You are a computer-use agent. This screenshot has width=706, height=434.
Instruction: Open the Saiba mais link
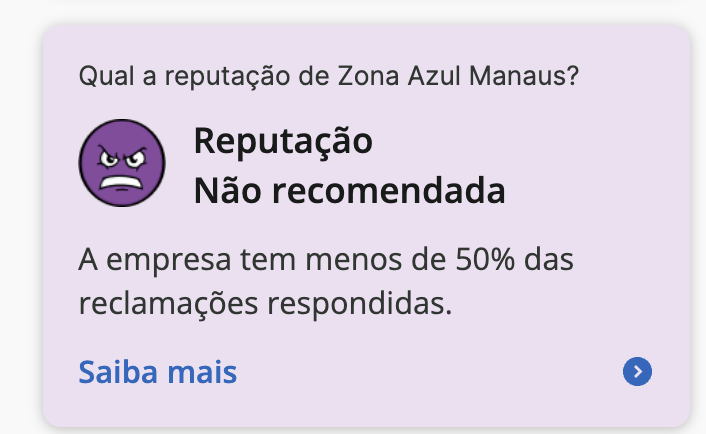(157, 373)
